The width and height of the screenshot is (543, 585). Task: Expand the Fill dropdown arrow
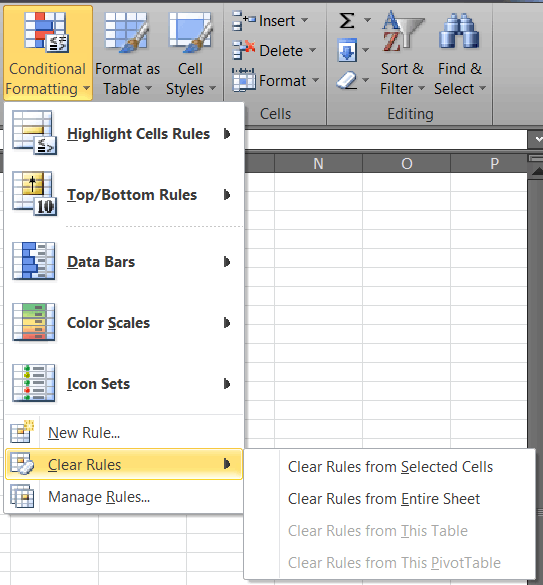click(365, 50)
